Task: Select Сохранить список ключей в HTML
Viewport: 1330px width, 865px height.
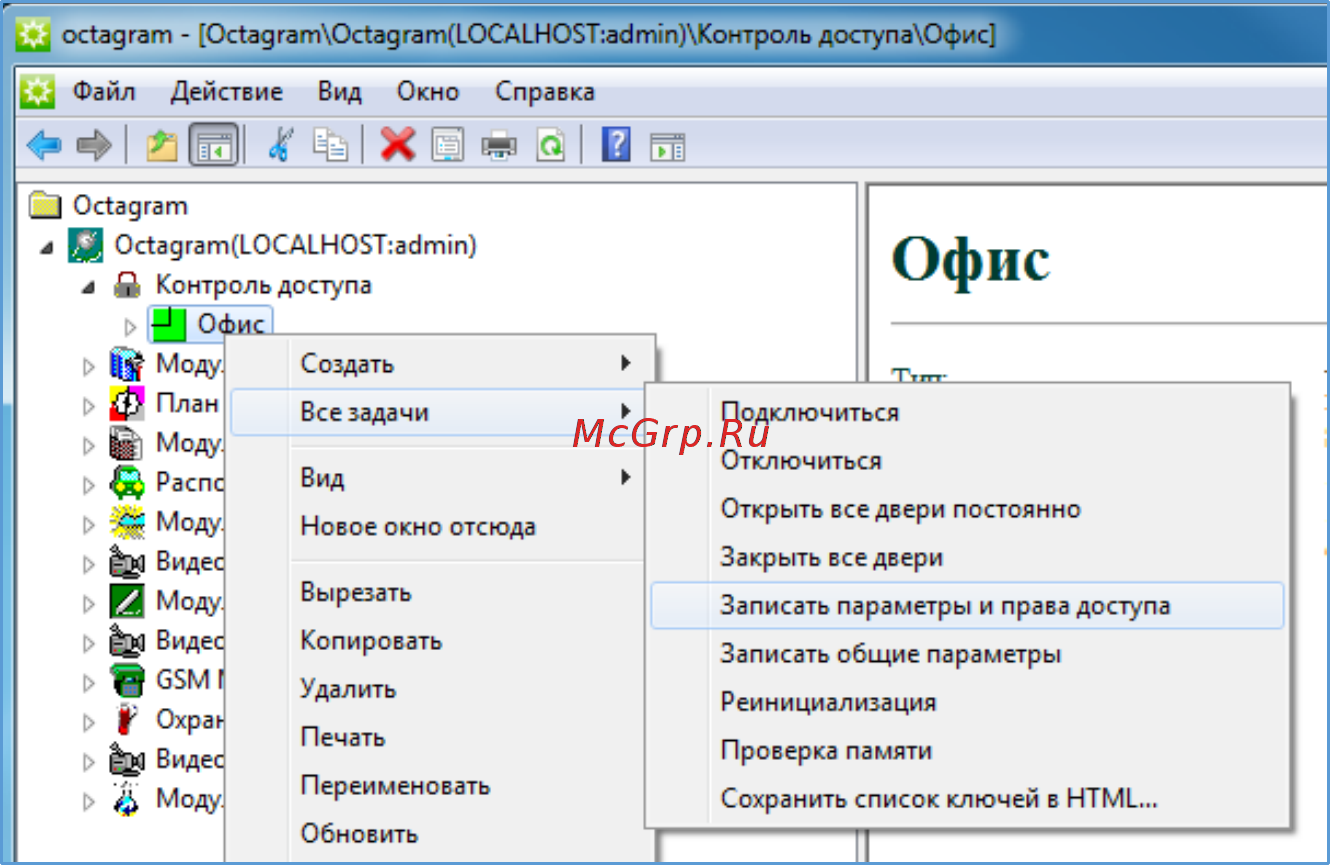Action: [x=967, y=799]
